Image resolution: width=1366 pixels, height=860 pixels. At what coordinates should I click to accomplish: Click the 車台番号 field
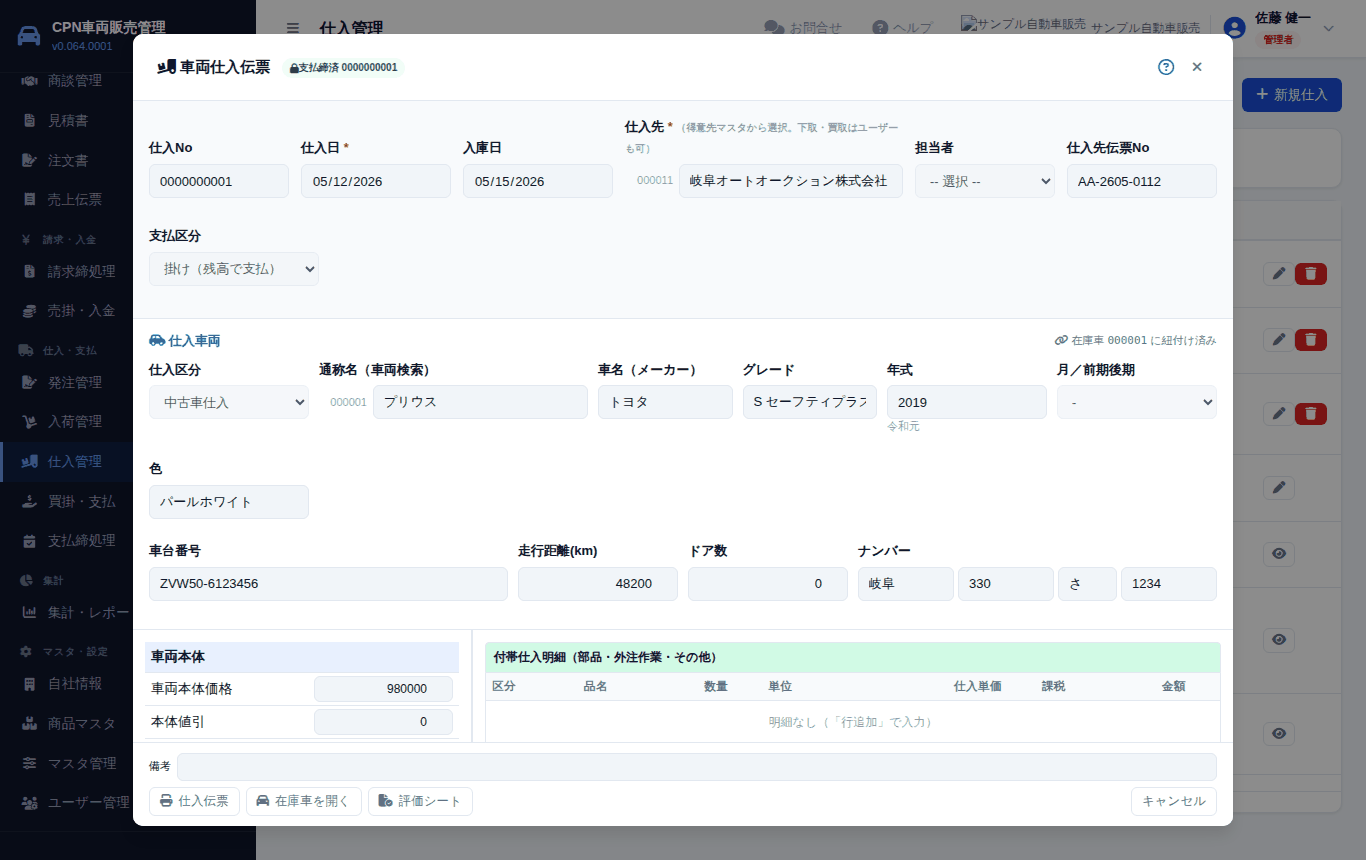(328, 584)
